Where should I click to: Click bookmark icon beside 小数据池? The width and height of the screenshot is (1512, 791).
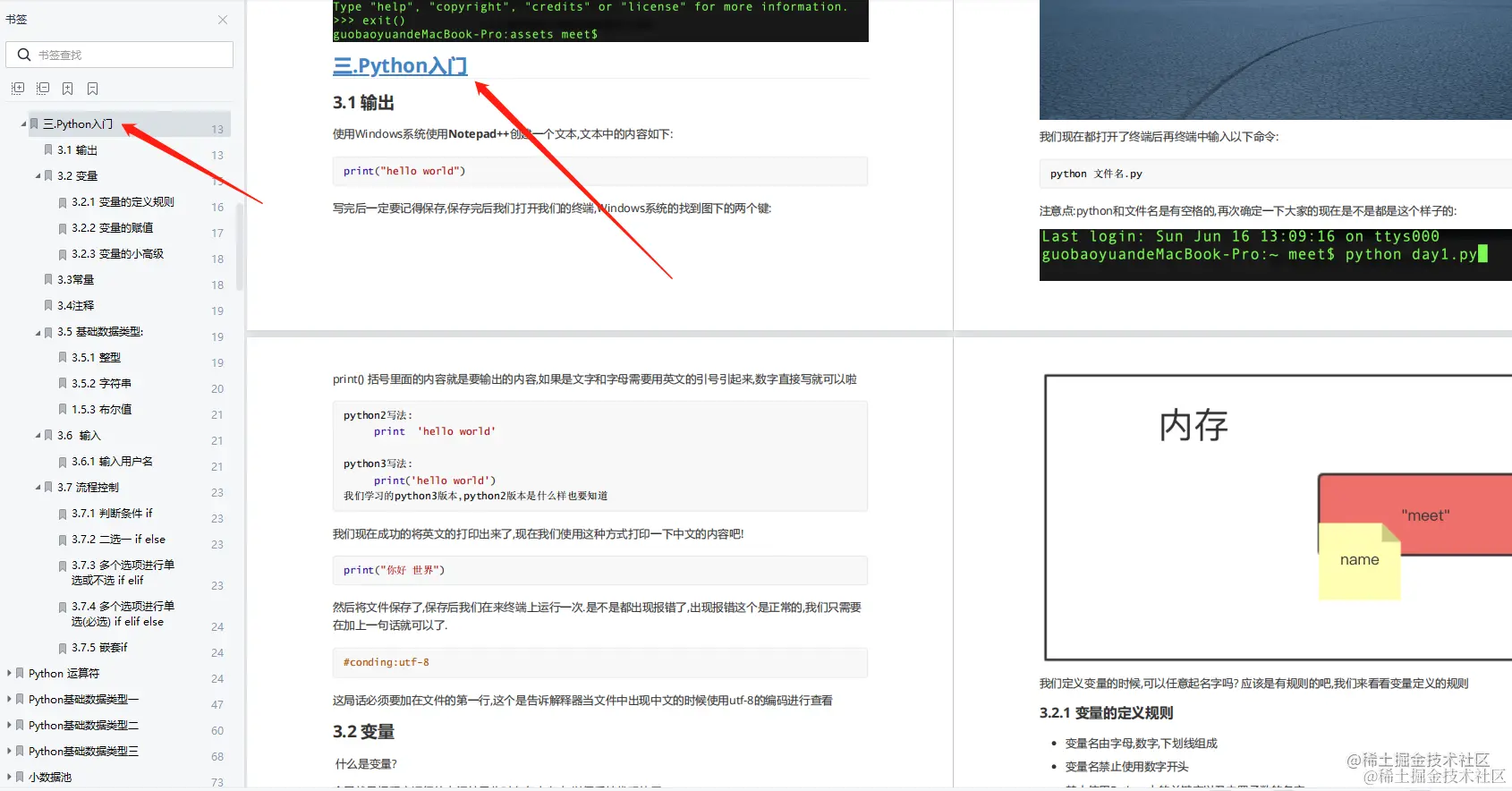[20, 778]
